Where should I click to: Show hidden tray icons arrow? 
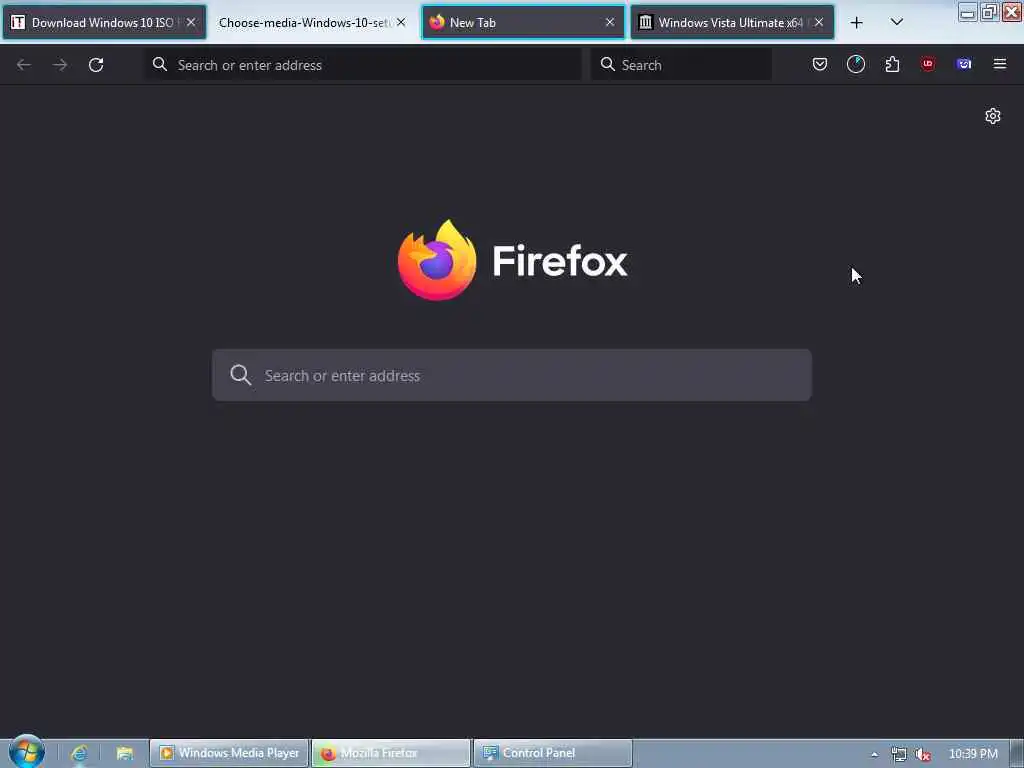point(874,754)
